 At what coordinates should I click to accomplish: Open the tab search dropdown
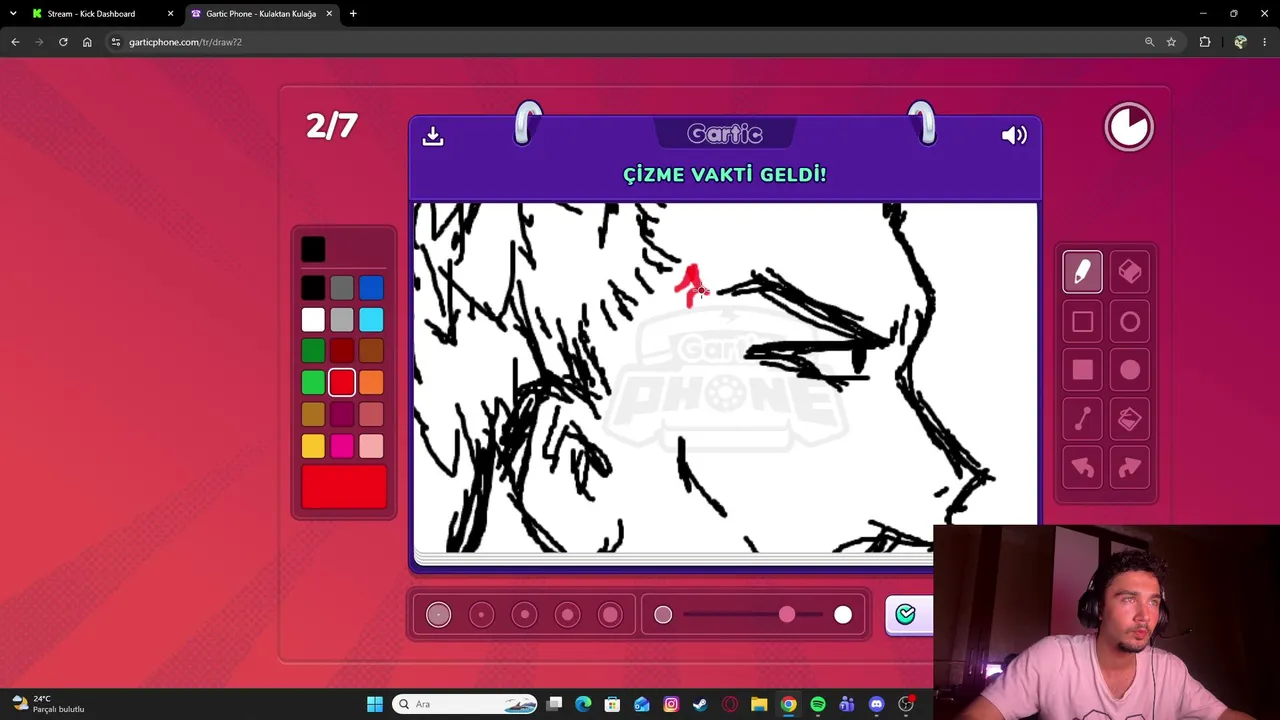coord(13,14)
